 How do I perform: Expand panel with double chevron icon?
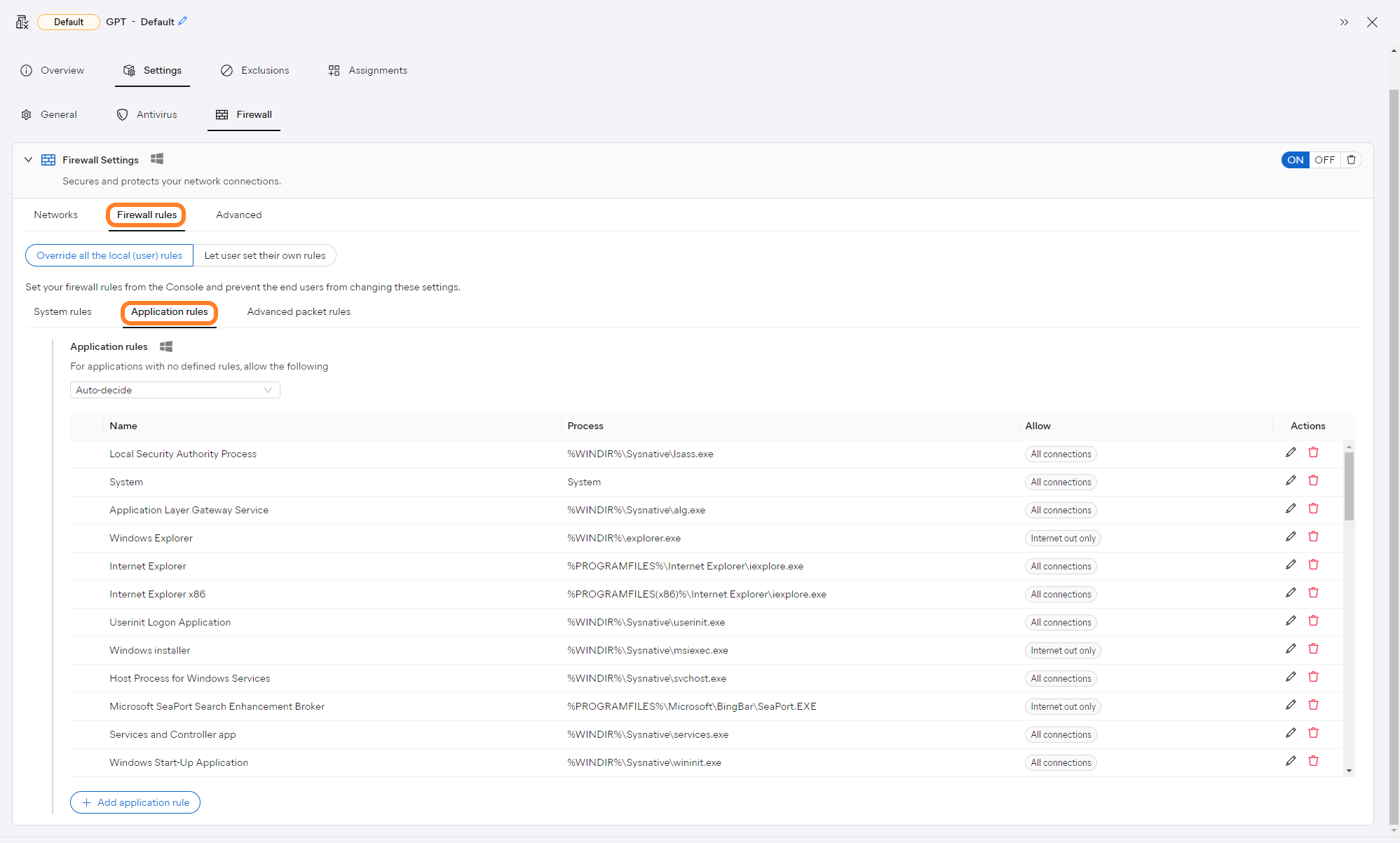click(x=1344, y=22)
